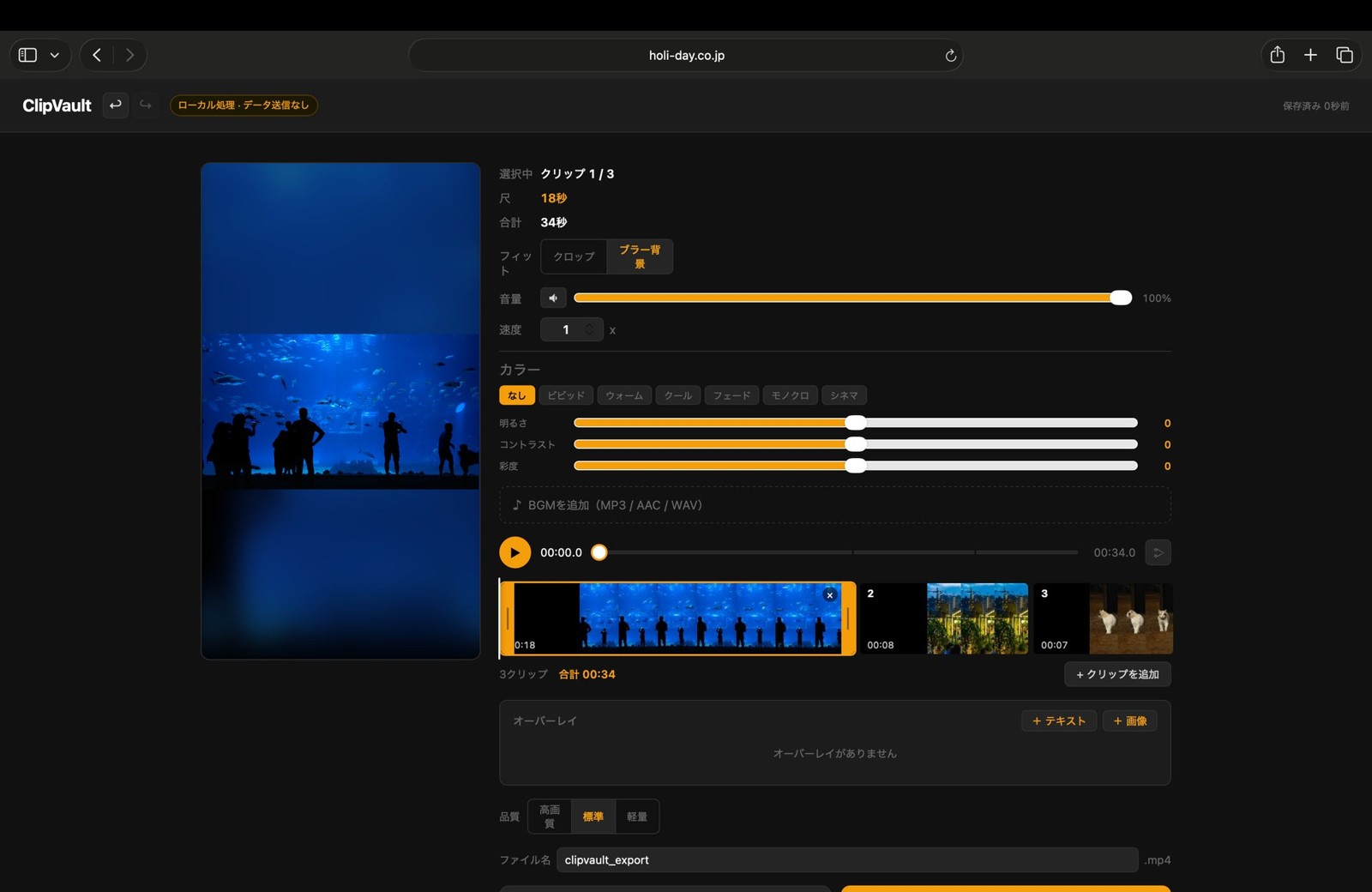The height and width of the screenshot is (892, 1372).
Task: Adjust the 彩度 saturation slider
Action: tap(856, 466)
